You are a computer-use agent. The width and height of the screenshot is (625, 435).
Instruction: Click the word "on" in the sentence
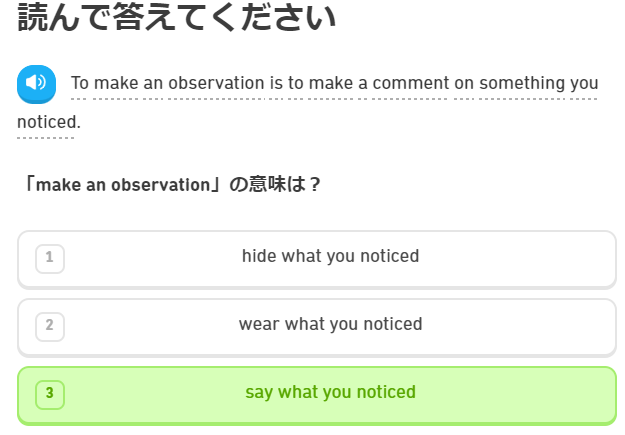[463, 83]
